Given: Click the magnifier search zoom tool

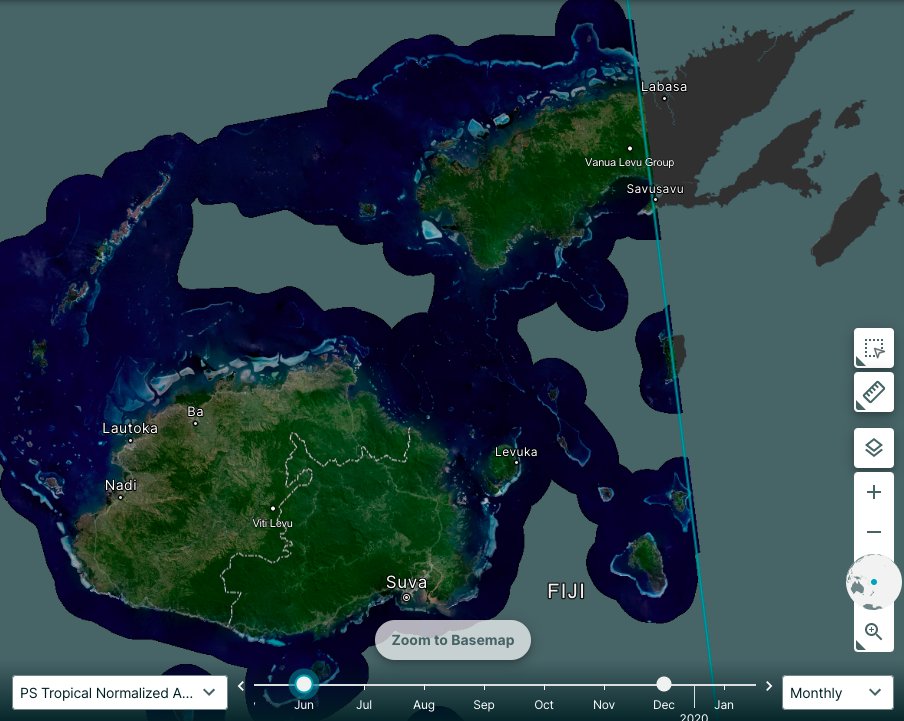Looking at the screenshot, I should [873, 632].
